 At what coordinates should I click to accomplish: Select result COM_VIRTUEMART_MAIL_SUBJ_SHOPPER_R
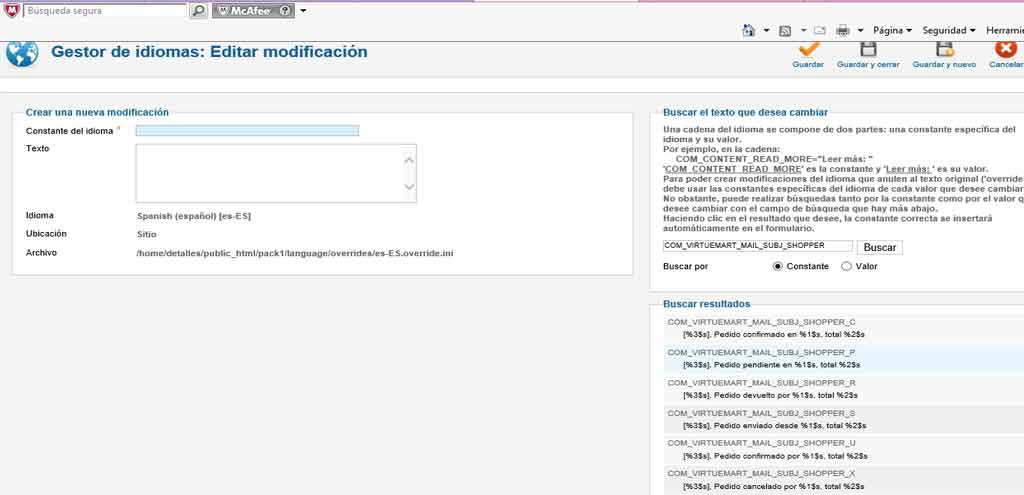761,383
